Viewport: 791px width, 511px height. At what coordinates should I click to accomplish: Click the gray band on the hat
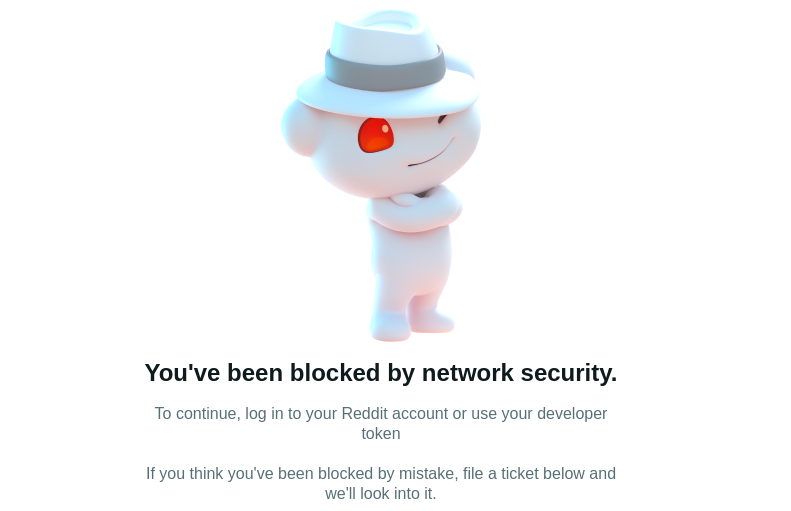(x=385, y=70)
